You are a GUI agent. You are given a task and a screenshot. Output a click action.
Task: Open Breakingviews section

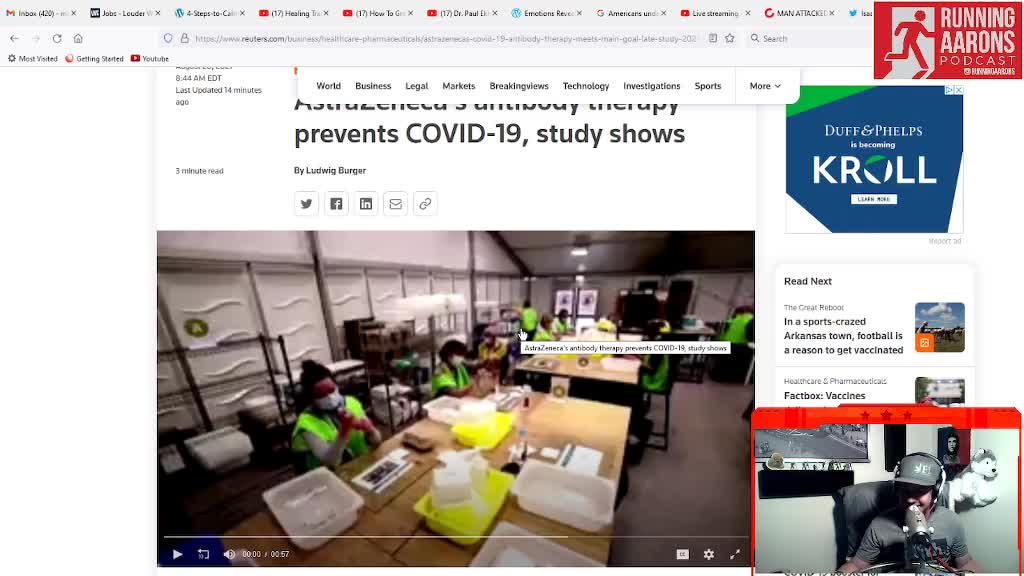pyautogui.click(x=519, y=86)
